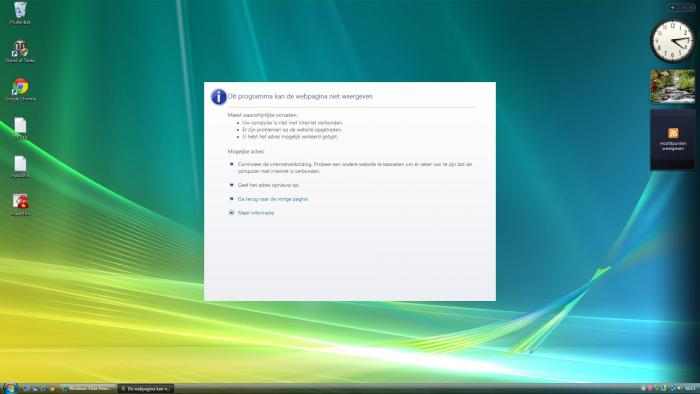Click the analog clock gadget
This screenshot has width=700, height=394.
point(672,41)
